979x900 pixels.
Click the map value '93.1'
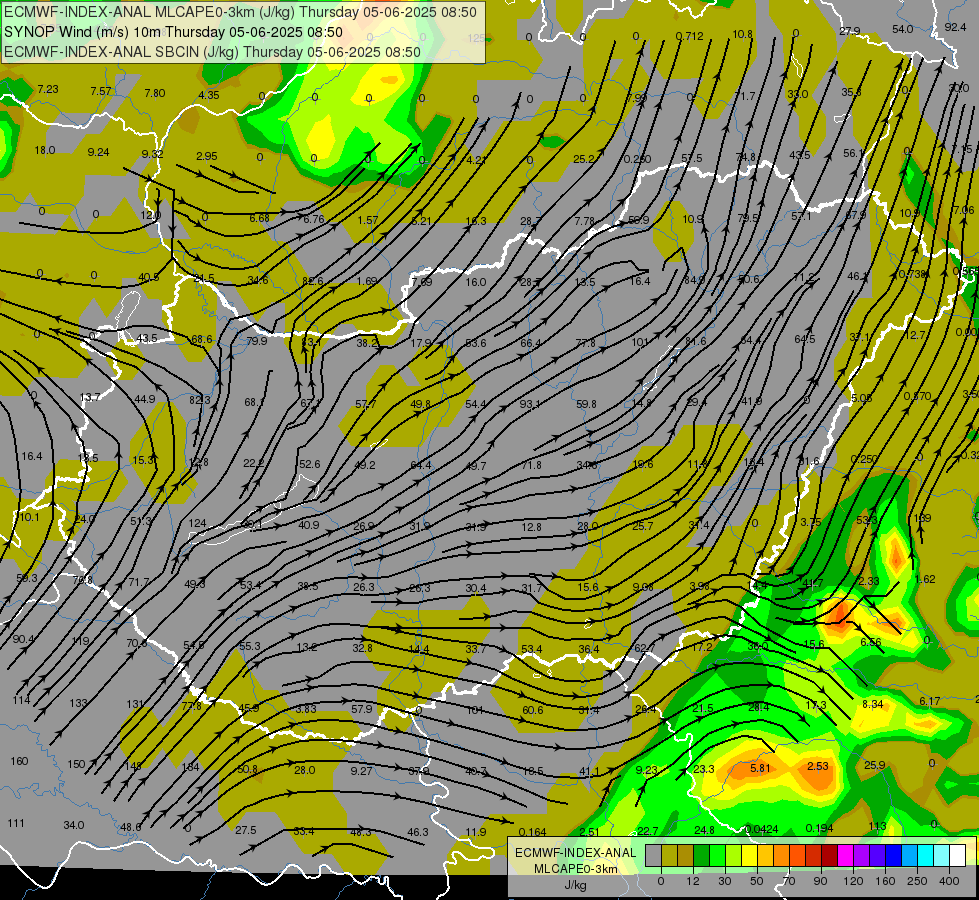[x=529, y=404]
